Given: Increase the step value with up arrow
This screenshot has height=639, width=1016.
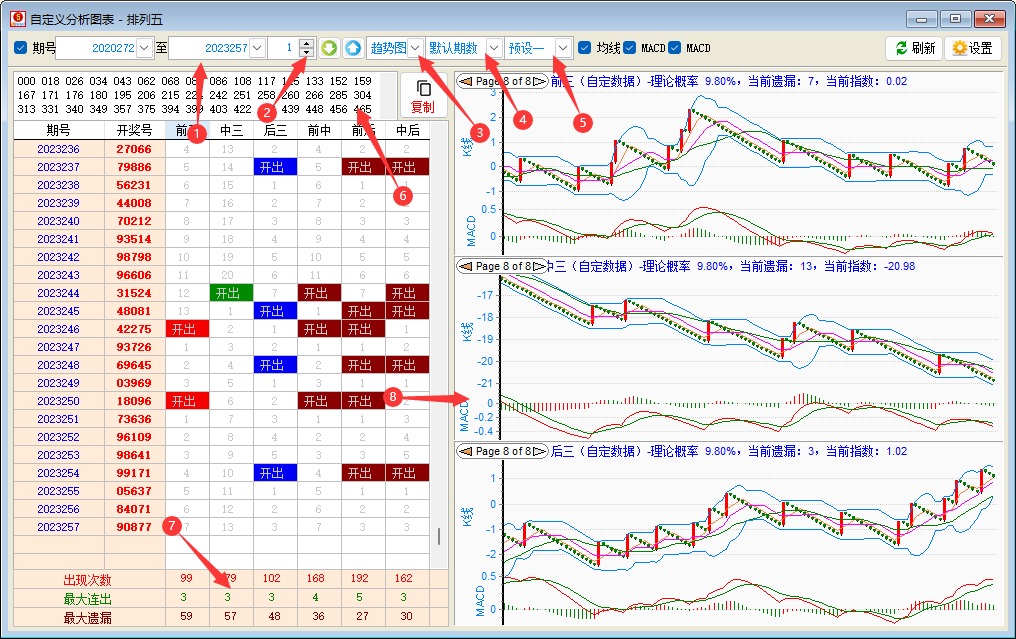Looking at the screenshot, I should coord(306,43).
